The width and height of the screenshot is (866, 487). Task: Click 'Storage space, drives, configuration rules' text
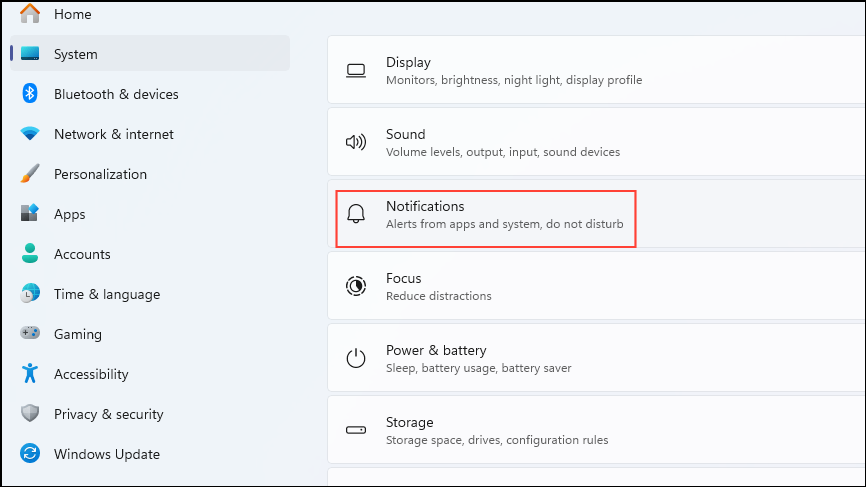[497, 440]
